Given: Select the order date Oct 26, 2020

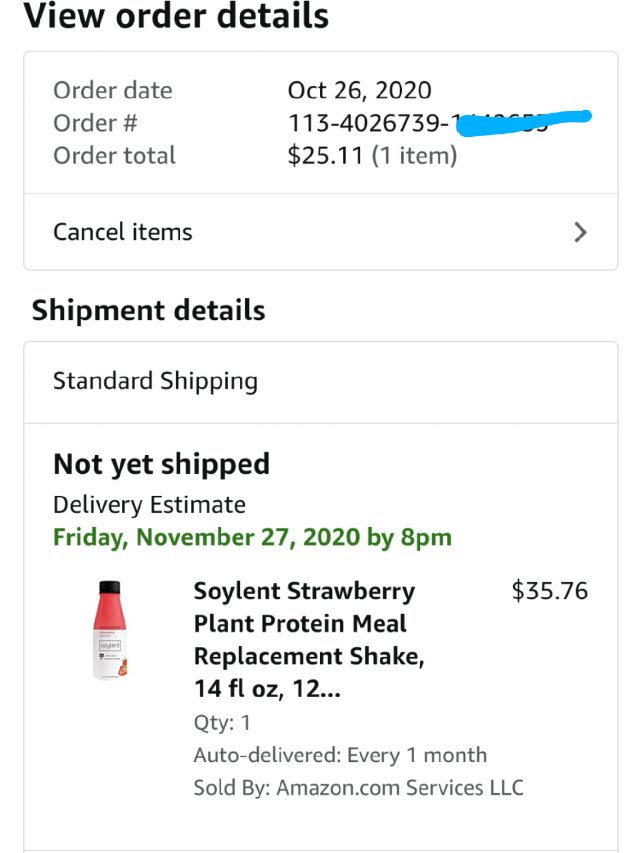Looking at the screenshot, I should coord(358,89).
